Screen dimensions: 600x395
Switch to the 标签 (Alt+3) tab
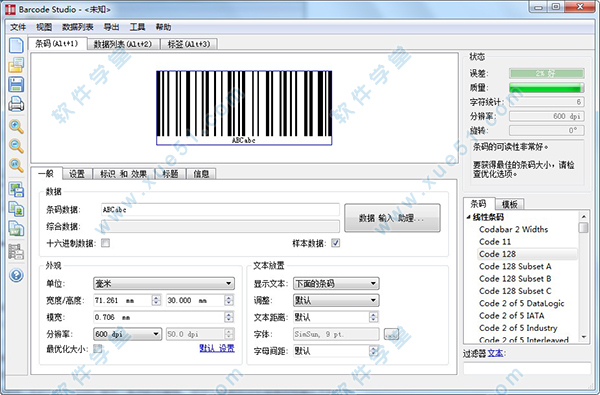[x=189, y=44]
